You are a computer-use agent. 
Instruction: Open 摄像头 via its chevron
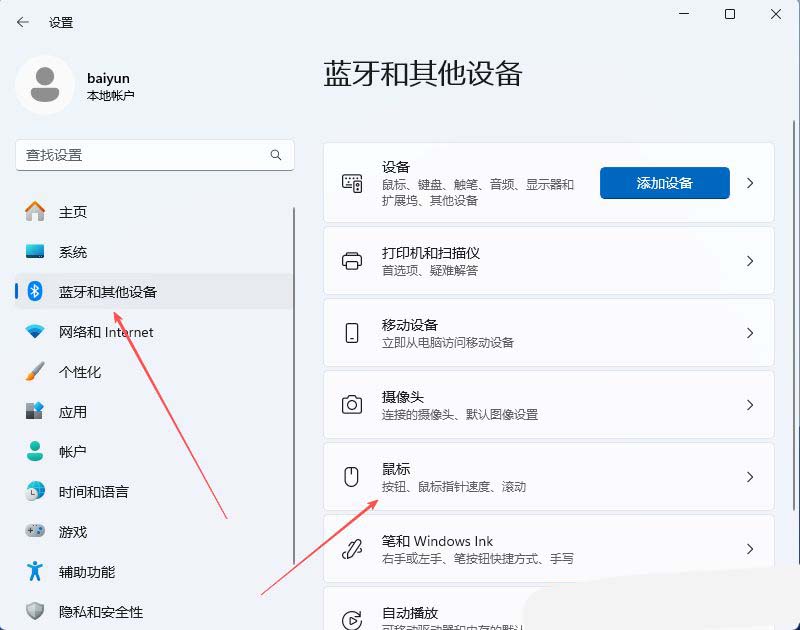point(749,405)
